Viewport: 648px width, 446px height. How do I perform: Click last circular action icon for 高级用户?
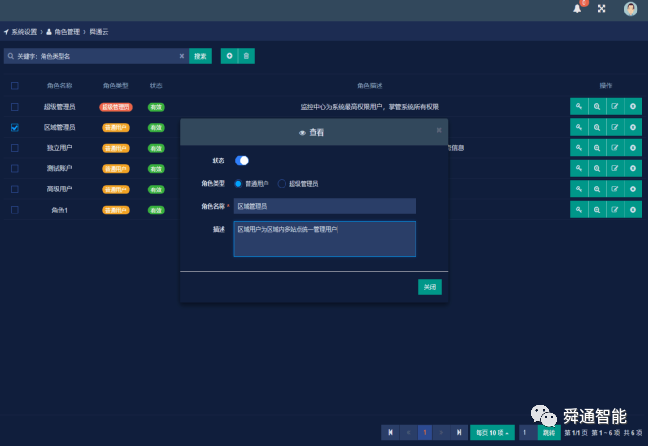pos(633,189)
